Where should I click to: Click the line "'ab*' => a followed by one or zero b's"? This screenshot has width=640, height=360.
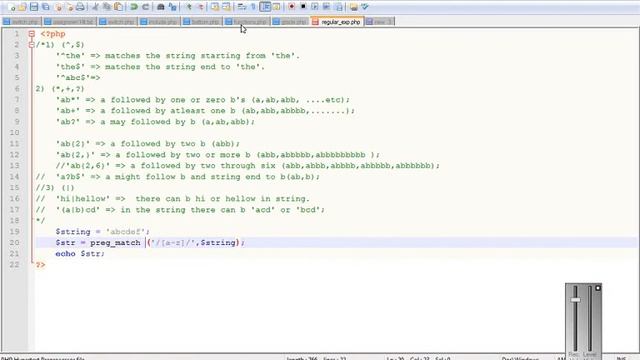(203, 100)
